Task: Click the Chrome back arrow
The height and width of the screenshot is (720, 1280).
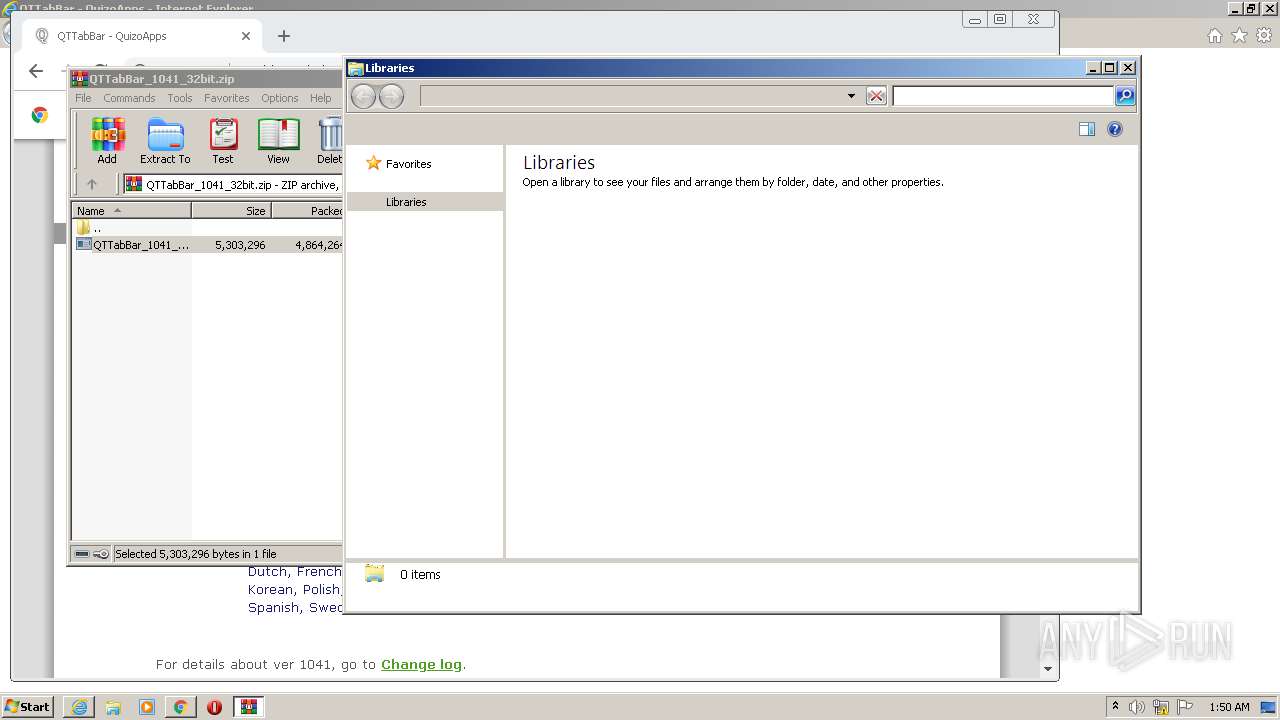Action: pyautogui.click(x=36, y=70)
